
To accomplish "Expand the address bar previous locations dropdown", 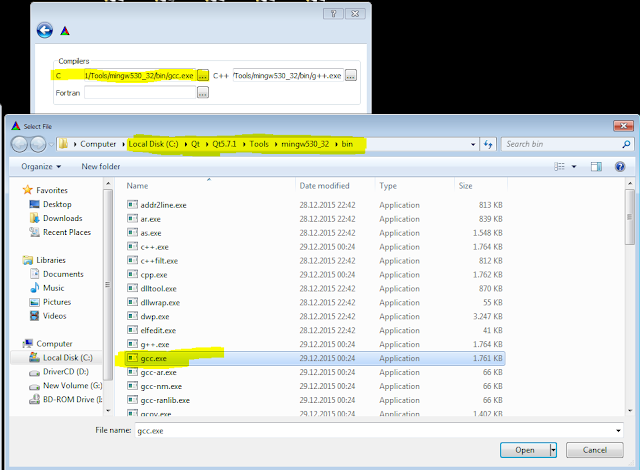I will [x=473, y=144].
